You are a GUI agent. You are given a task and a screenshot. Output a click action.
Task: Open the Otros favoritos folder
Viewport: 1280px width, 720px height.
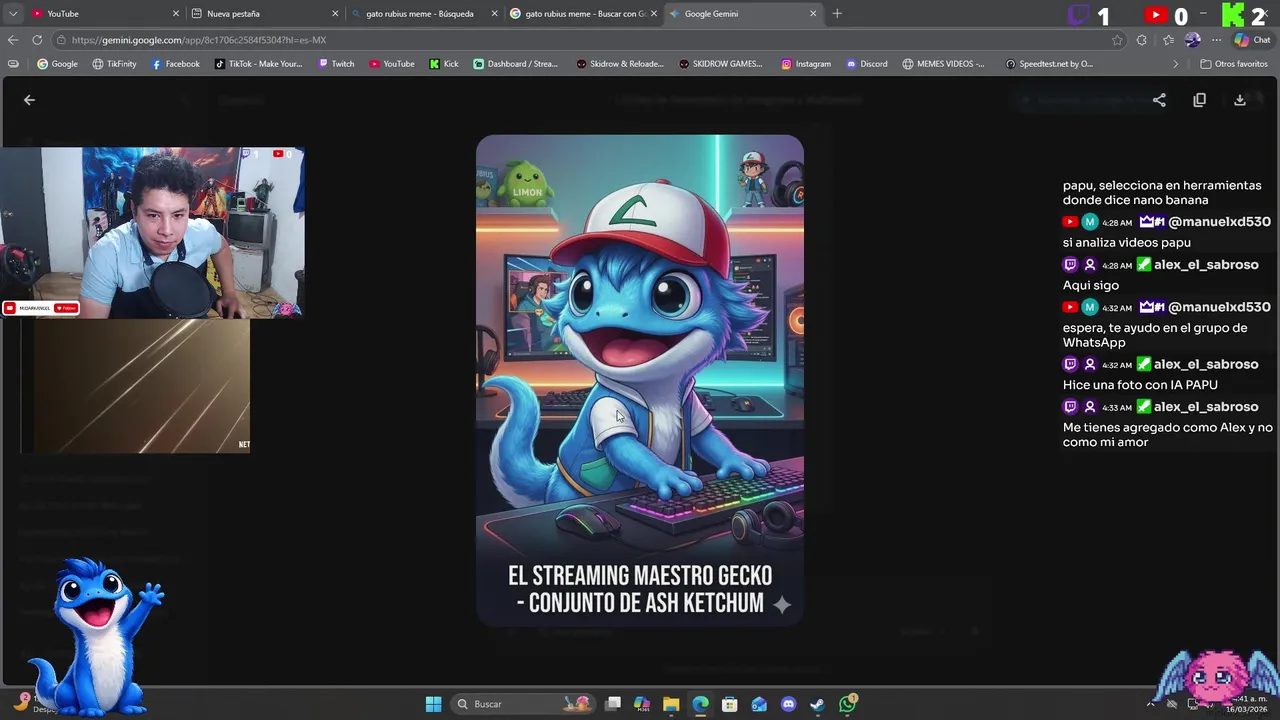click(x=1234, y=64)
